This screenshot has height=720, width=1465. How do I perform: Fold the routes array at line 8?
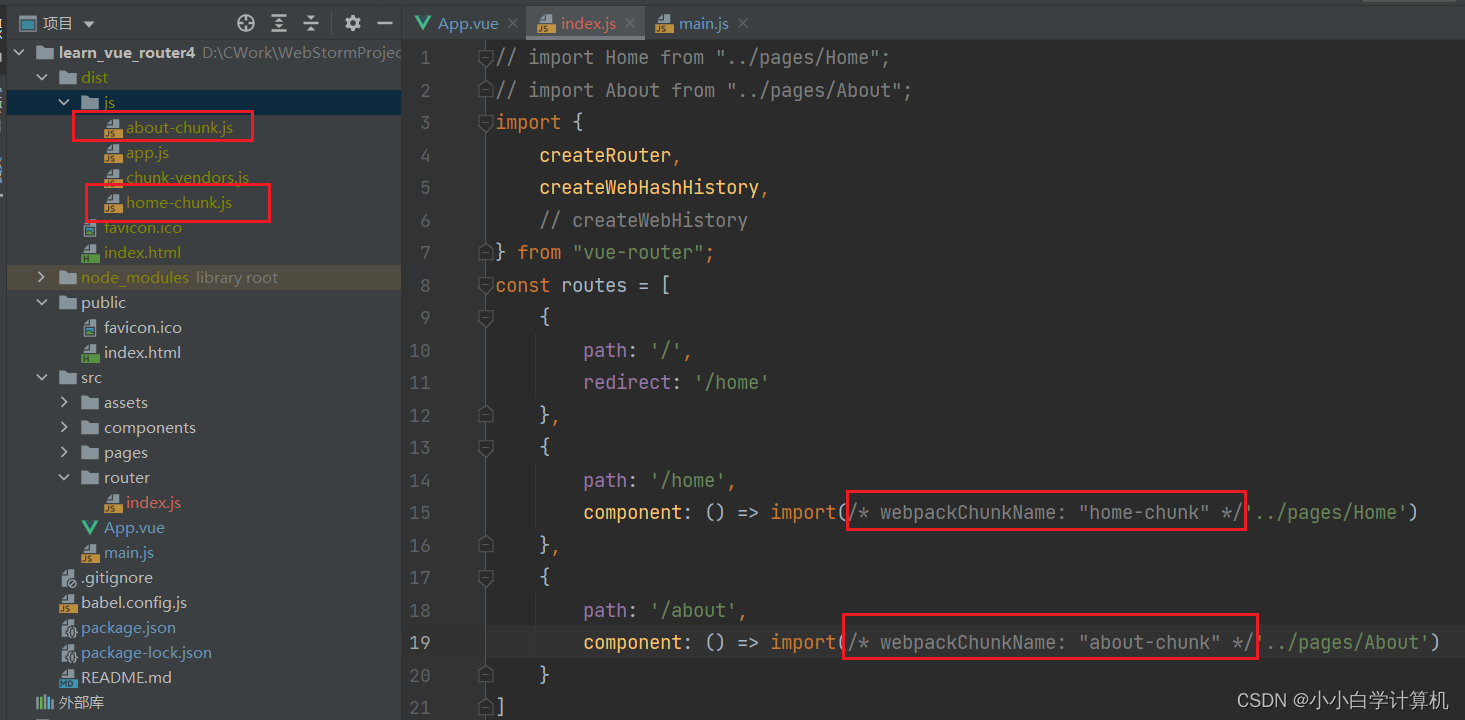point(486,285)
